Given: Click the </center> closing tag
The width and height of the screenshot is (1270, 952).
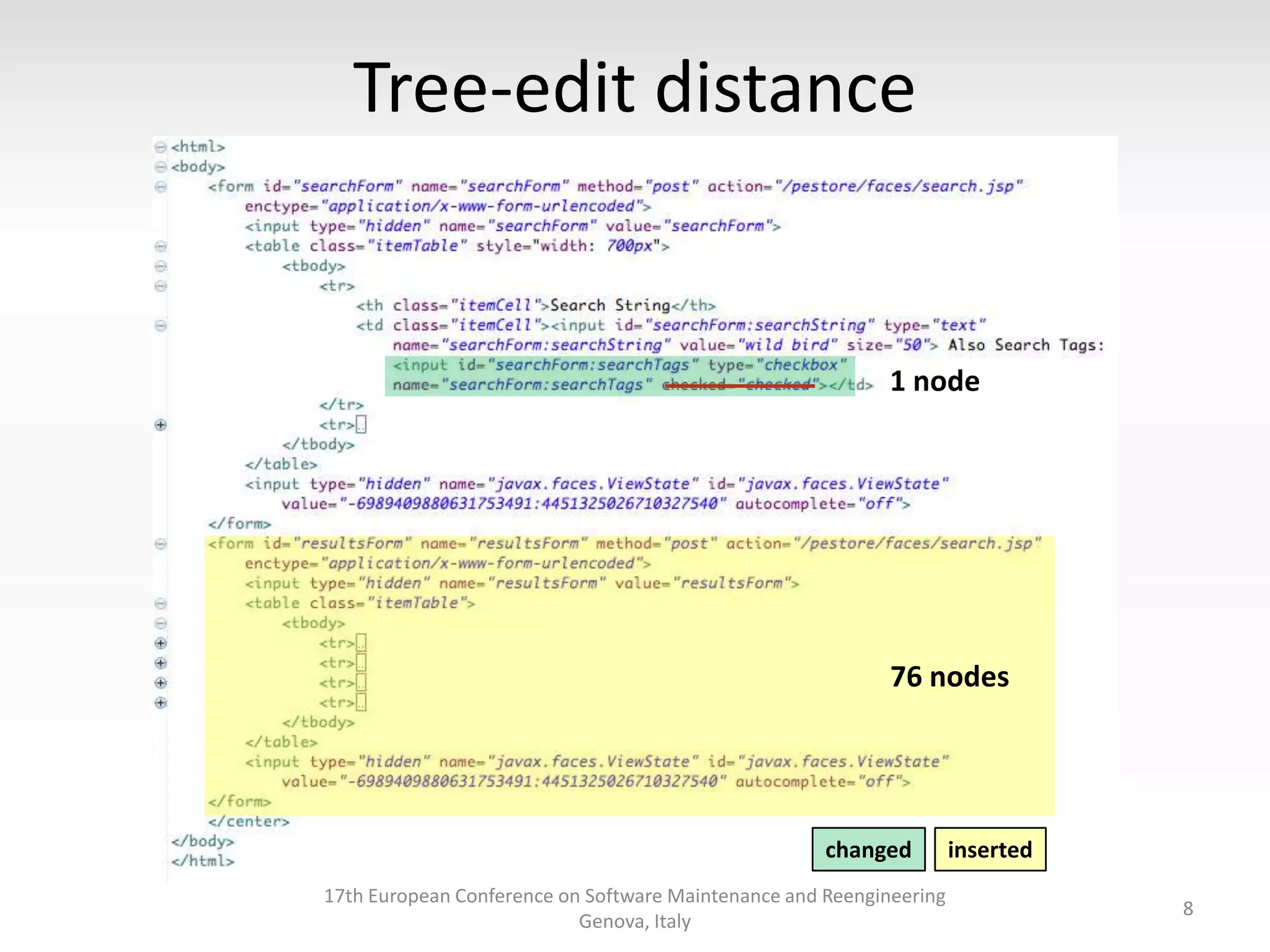Looking at the screenshot, I should point(249,821).
